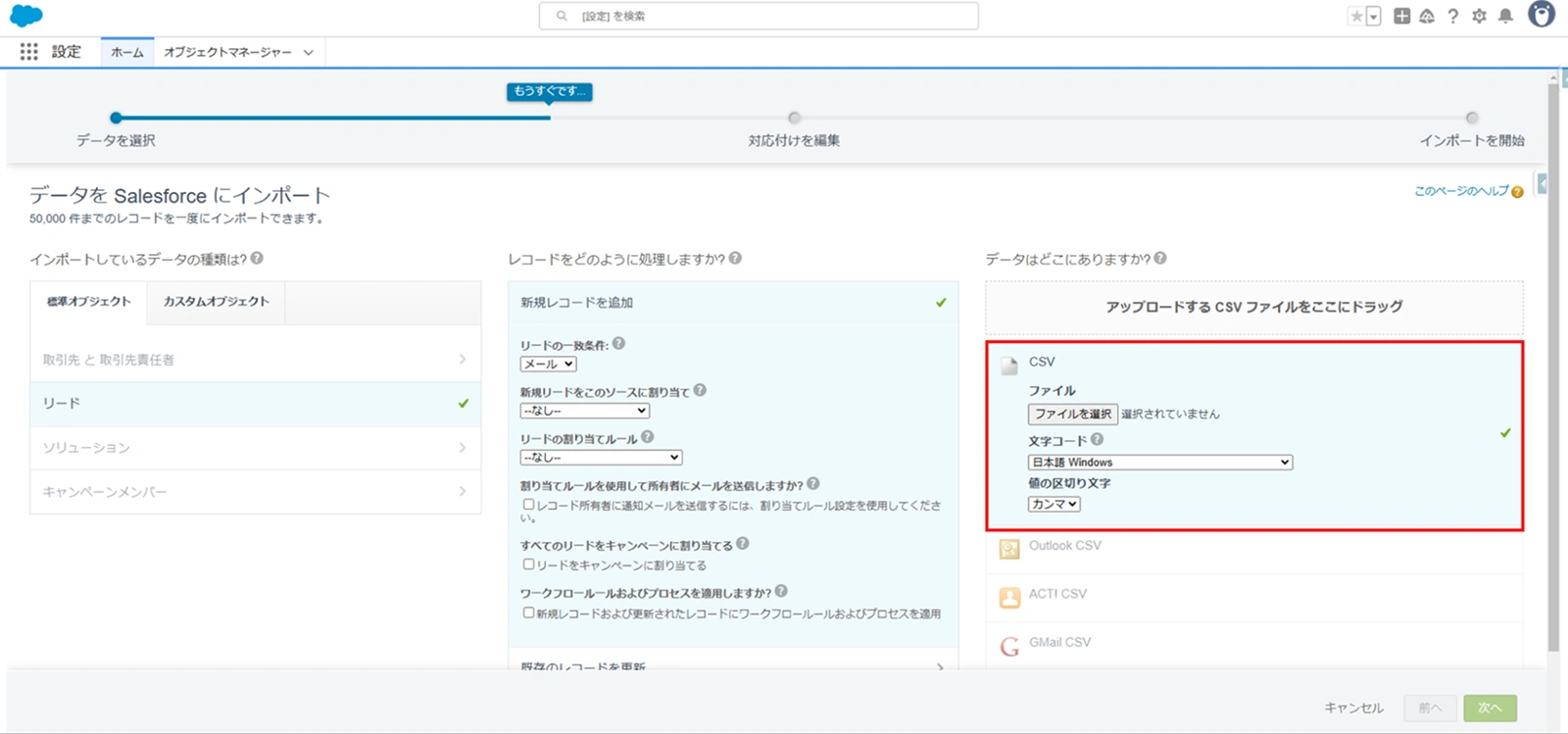1568x734 pixels.
Task: Click the side panel collapse arrow icon
Action: 1543,183
